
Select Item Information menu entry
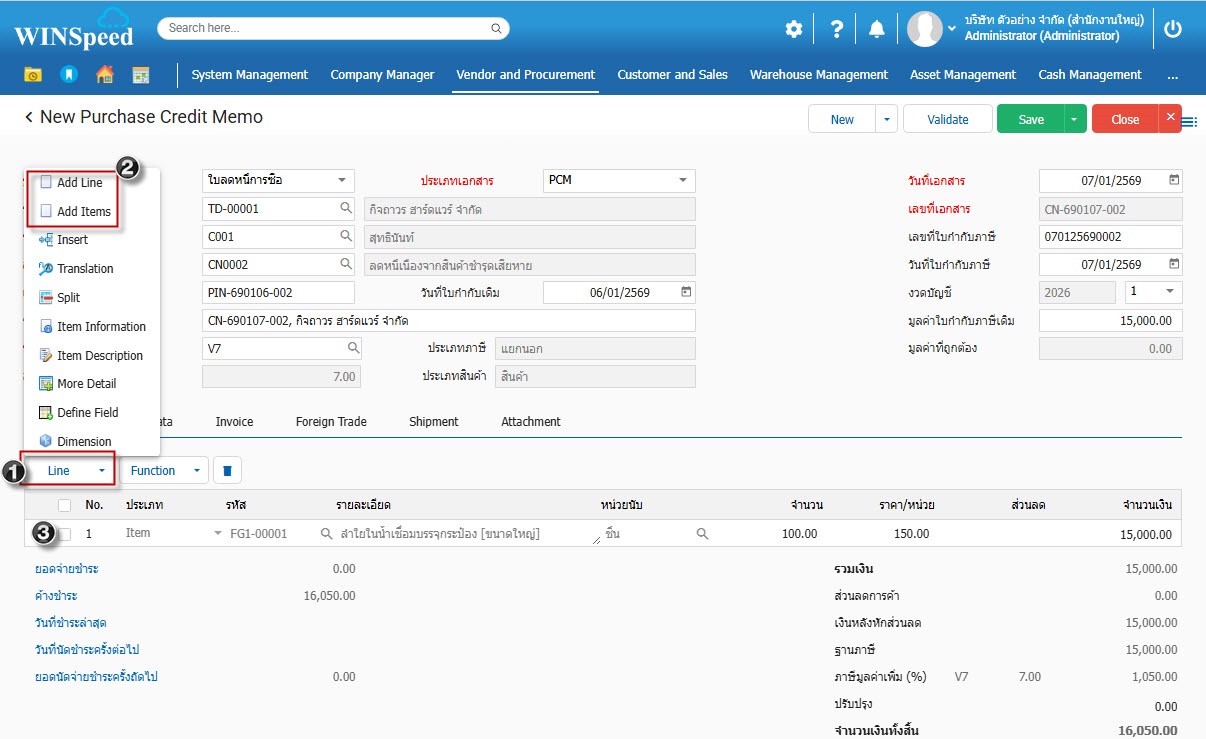click(x=100, y=327)
